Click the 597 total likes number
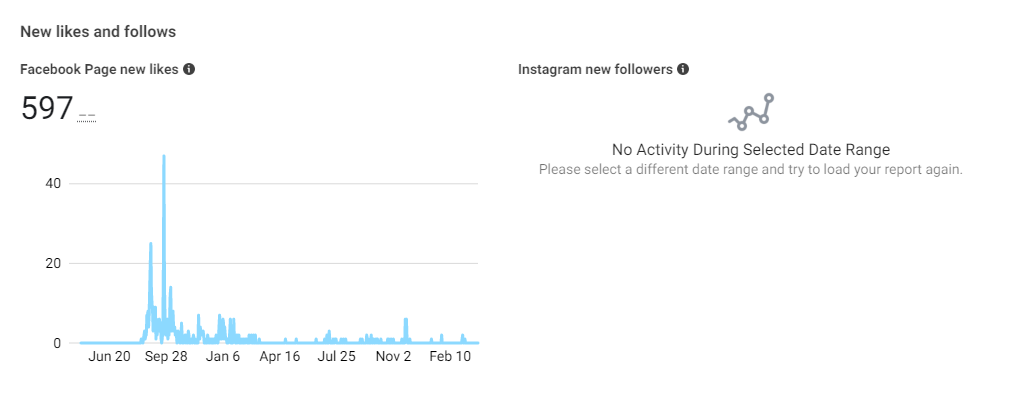 (x=47, y=109)
